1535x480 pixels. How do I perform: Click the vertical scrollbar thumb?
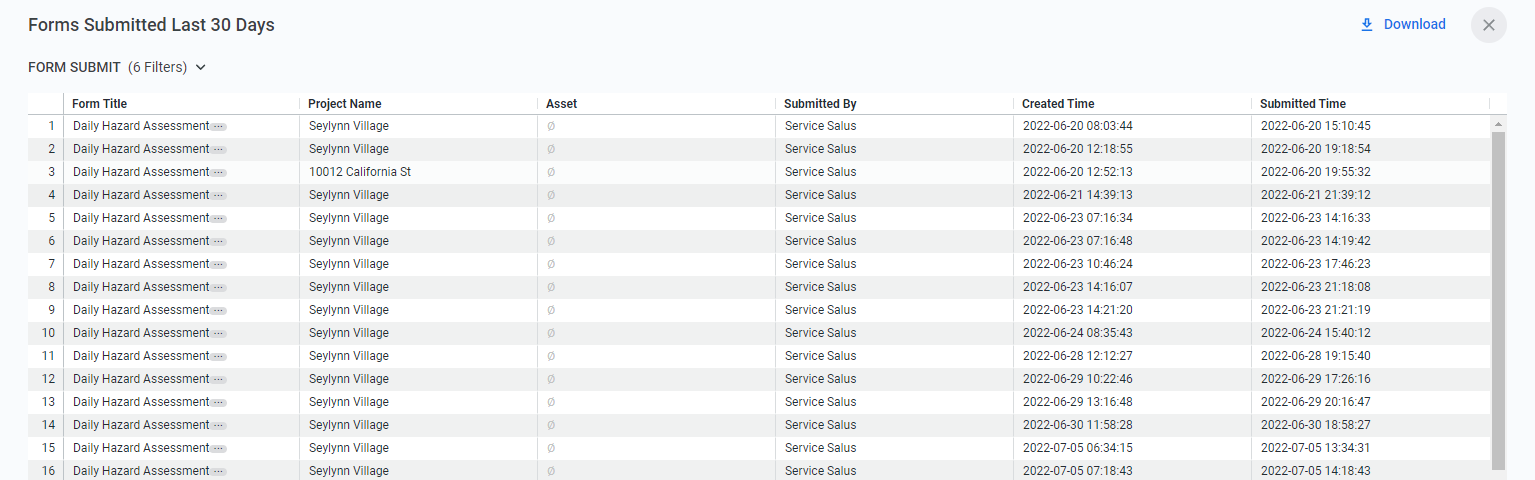[x=1498, y=300]
